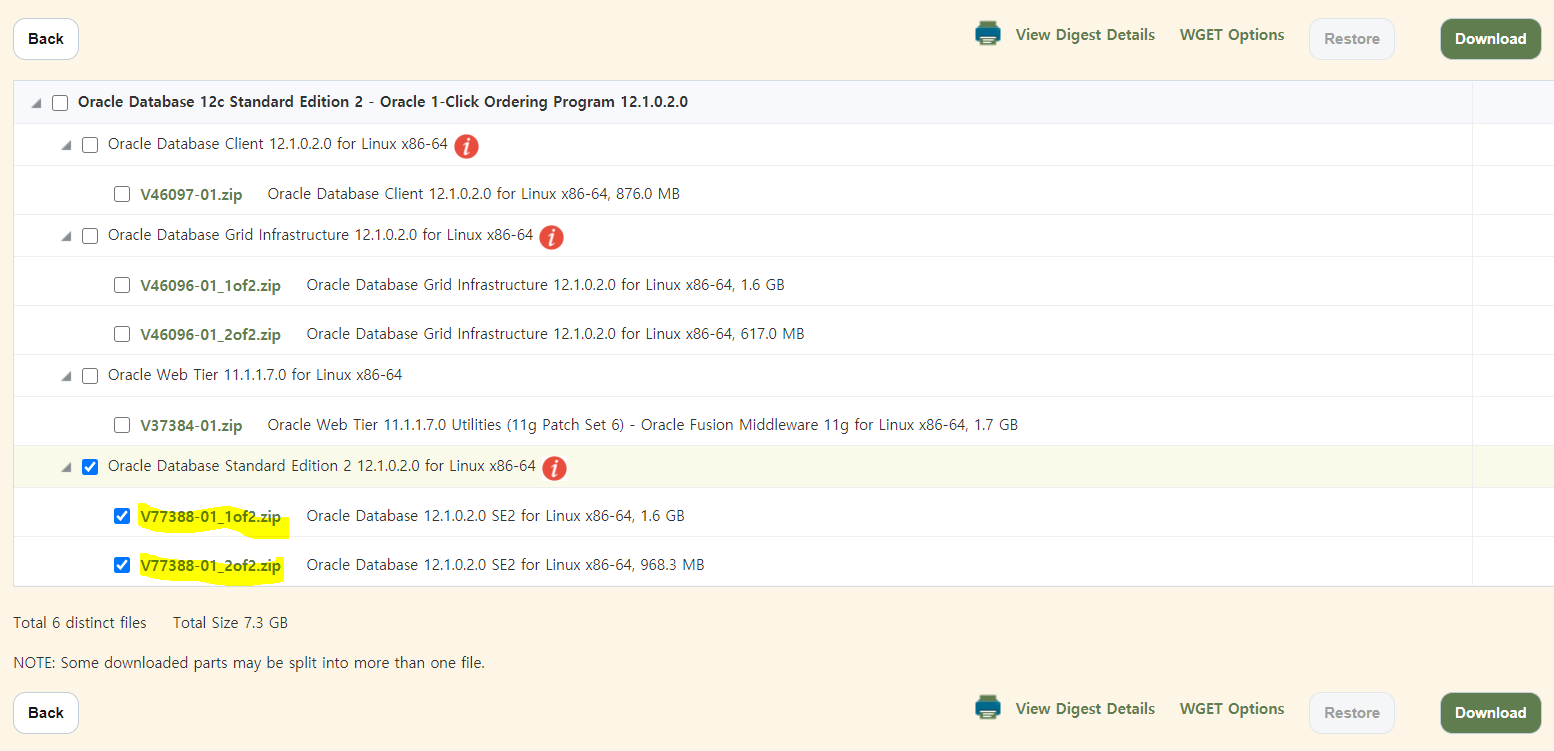Click the bottom Back button

[46, 713]
